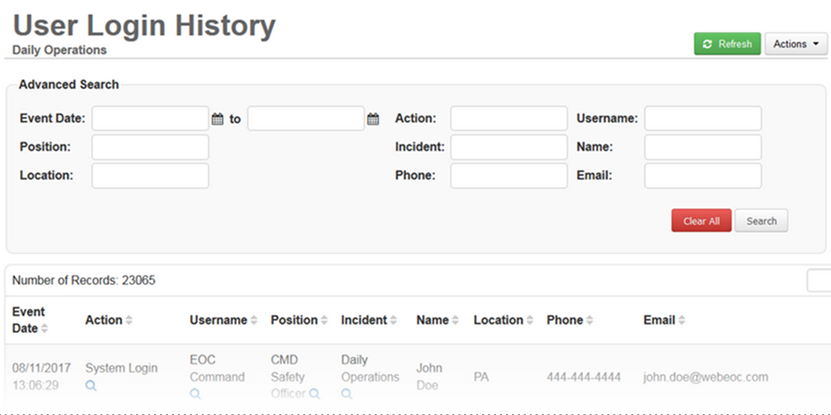Expand the Actions dropdown menu
Image resolution: width=831 pixels, height=415 pixels.
coord(795,44)
